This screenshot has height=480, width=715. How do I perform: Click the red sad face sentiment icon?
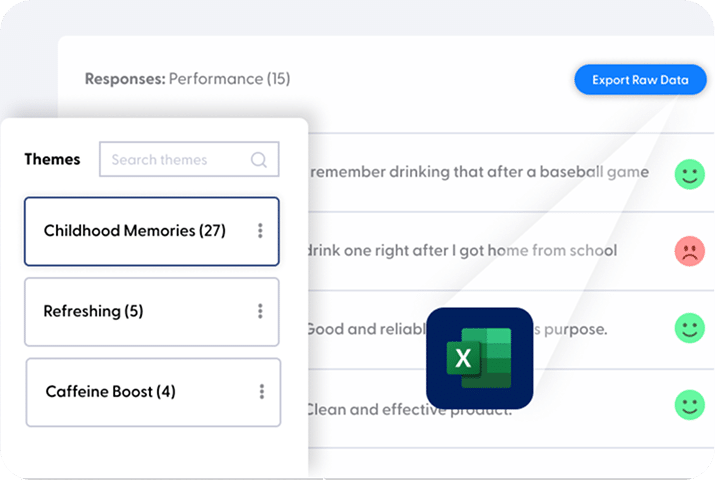coord(689,251)
